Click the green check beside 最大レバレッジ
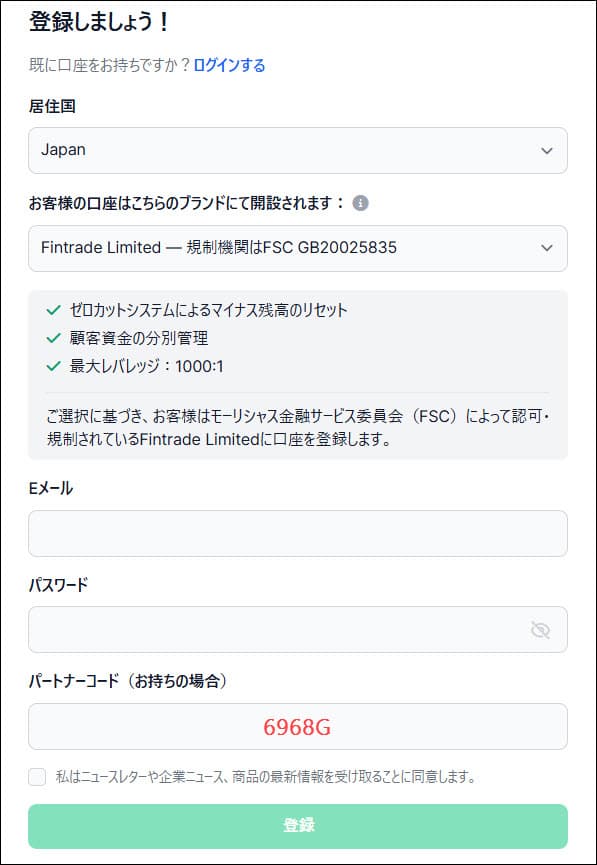 54,366
